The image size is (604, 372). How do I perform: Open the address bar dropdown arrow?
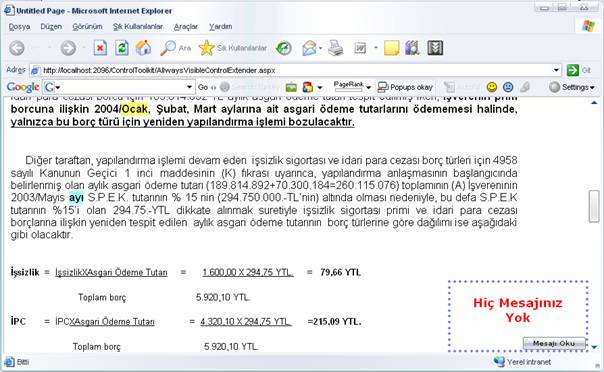(556, 70)
